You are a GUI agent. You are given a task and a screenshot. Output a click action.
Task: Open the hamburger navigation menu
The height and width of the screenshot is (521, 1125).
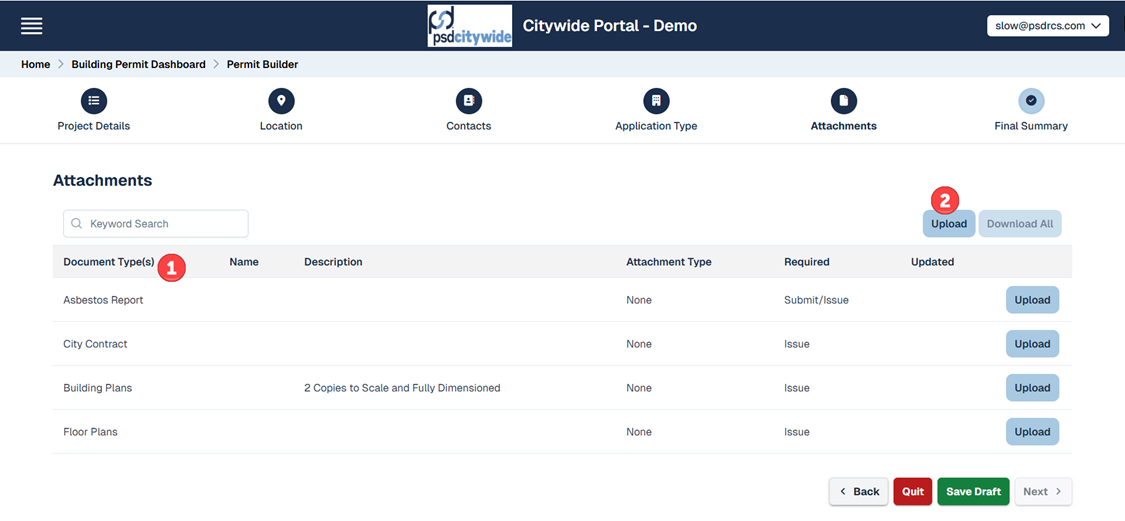(x=32, y=26)
